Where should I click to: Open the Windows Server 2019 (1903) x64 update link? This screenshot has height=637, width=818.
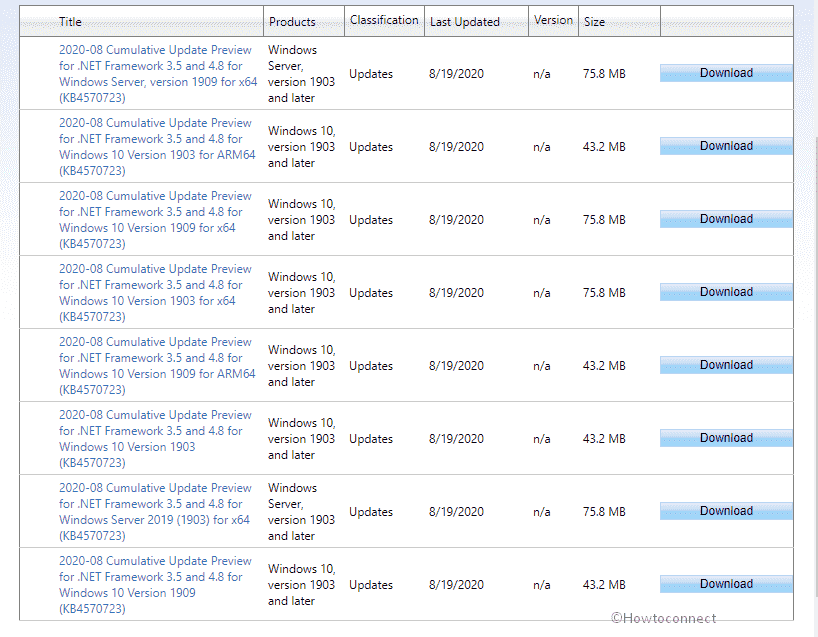tap(155, 512)
